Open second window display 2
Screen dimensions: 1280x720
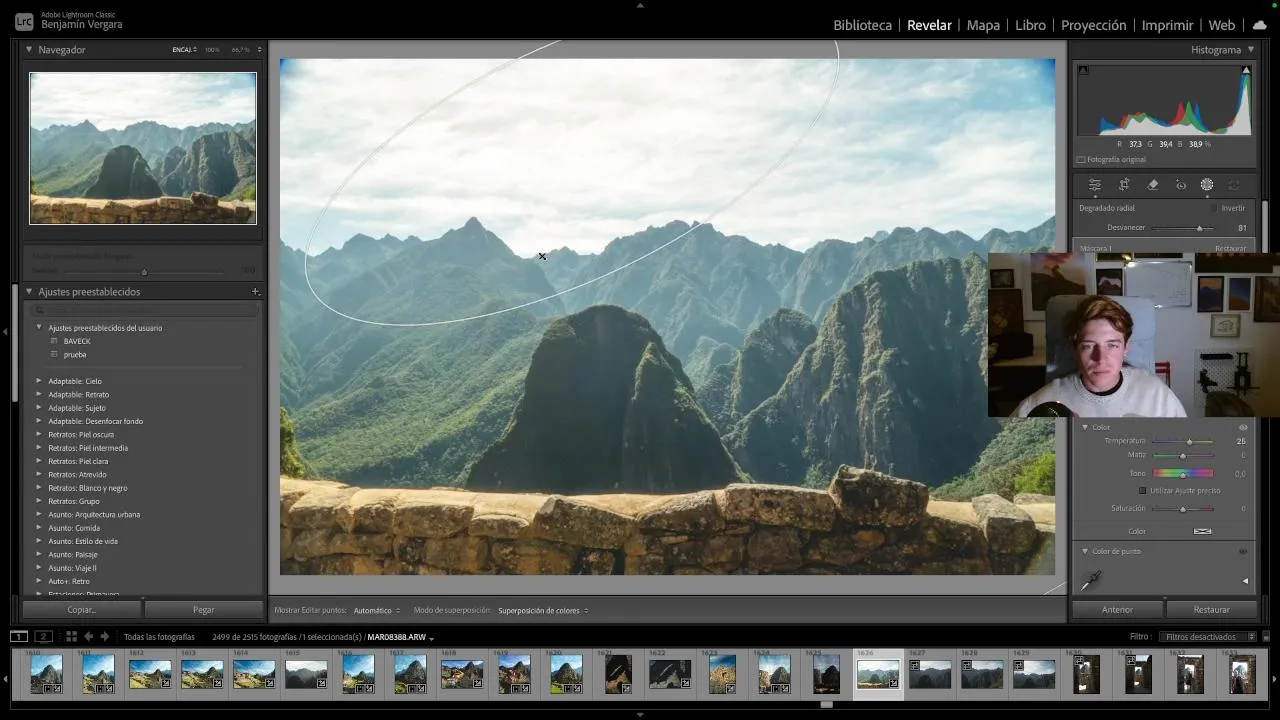[x=43, y=636]
